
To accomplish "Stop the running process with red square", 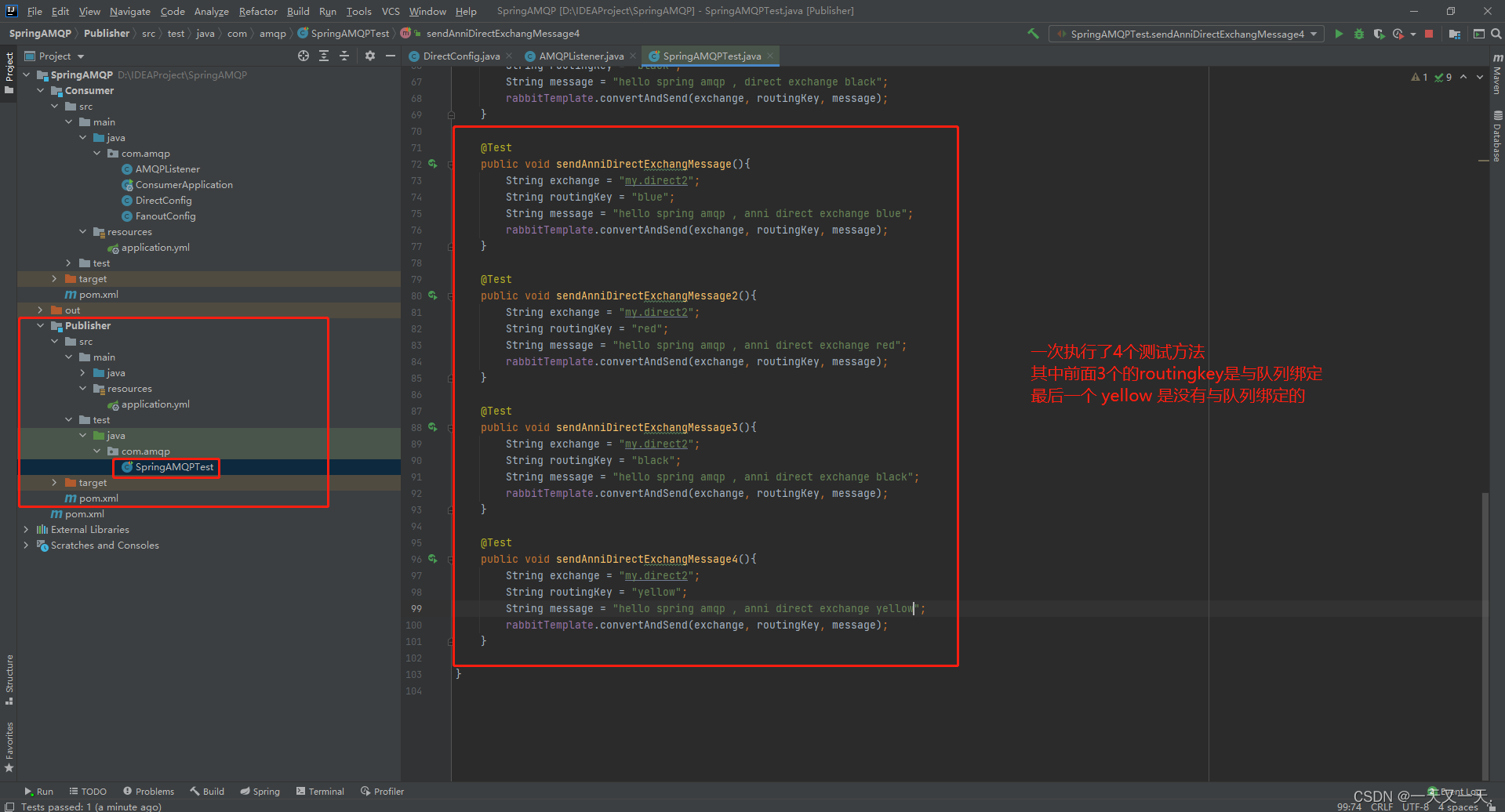I will (x=1429, y=34).
